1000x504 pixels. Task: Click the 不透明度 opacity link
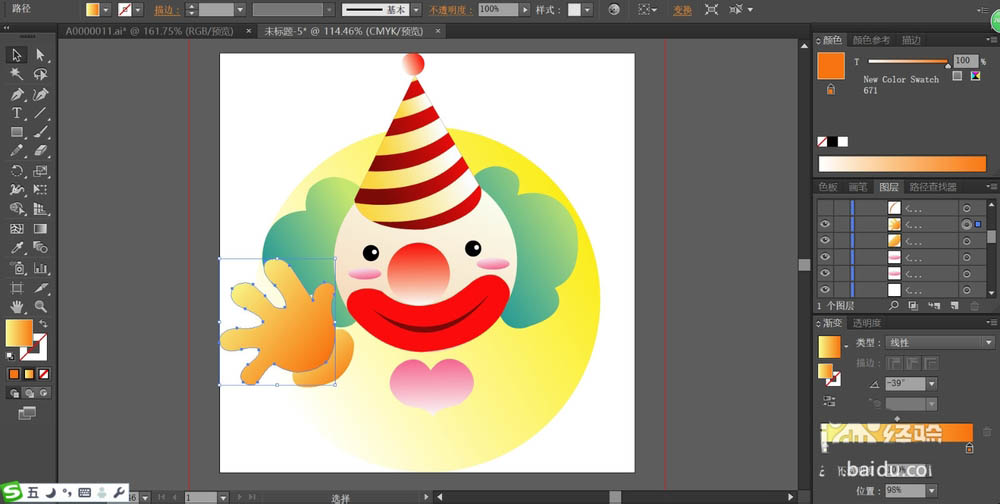[451, 10]
